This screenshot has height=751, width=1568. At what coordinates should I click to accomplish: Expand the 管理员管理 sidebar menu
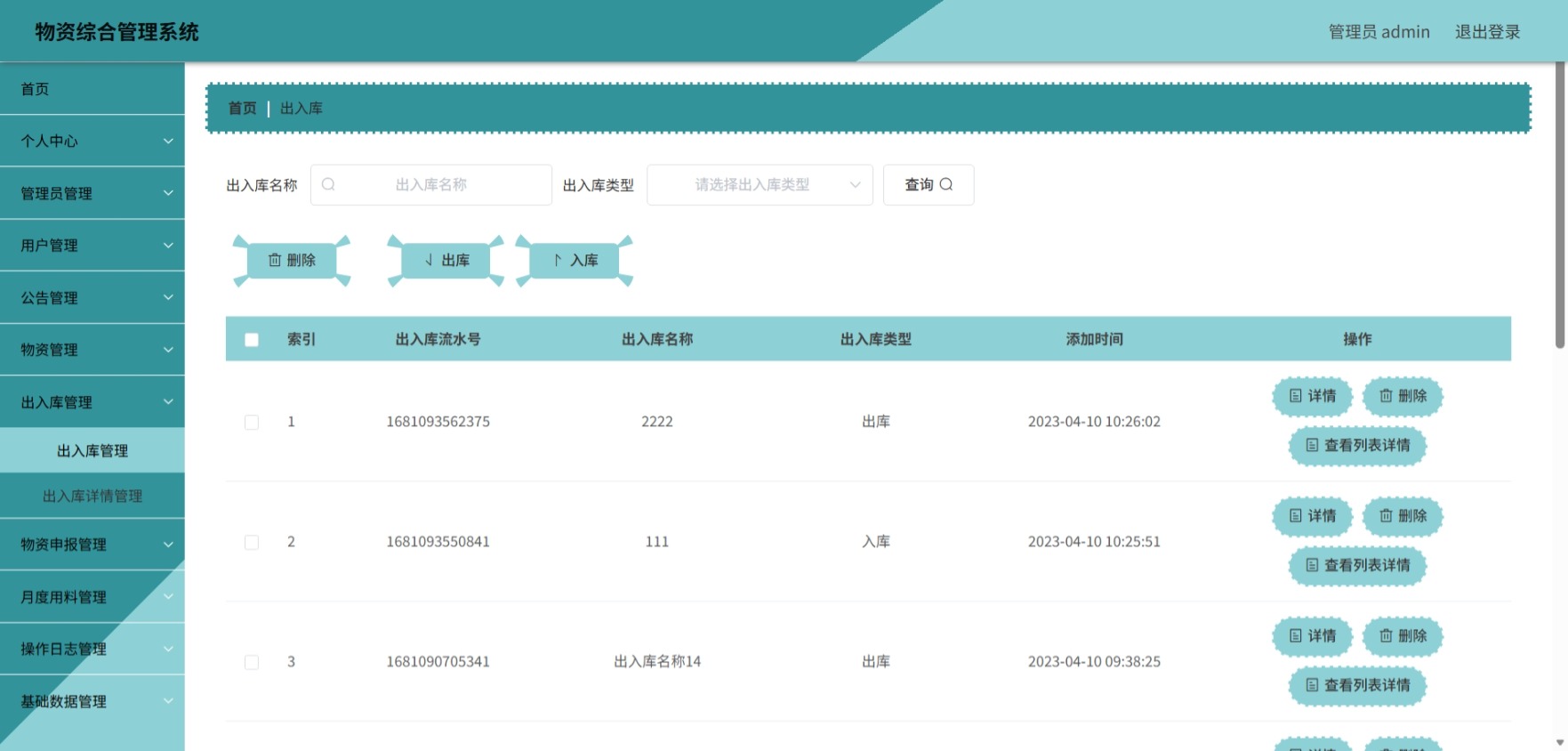[92, 193]
